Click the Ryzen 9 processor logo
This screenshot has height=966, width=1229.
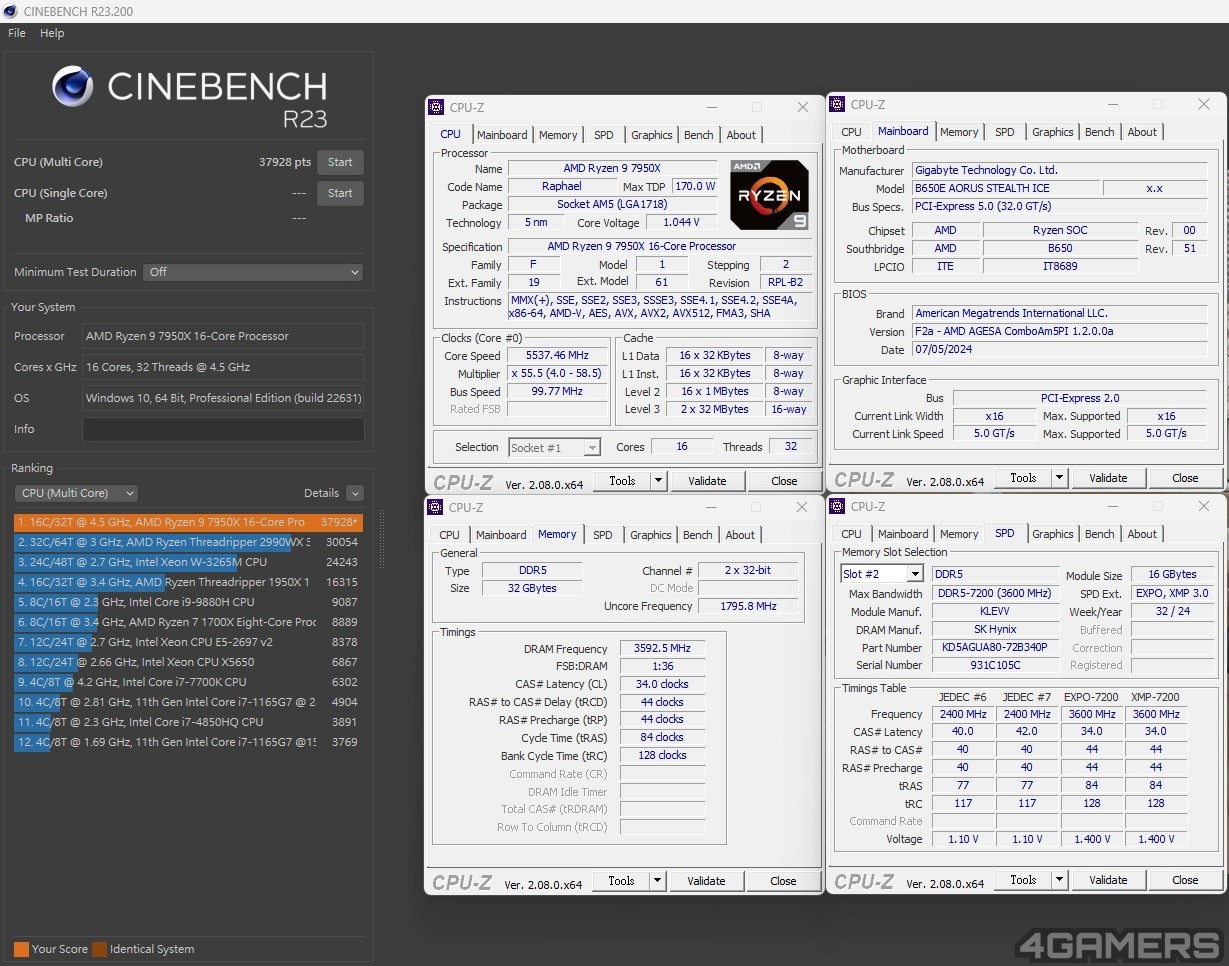(769, 195)
